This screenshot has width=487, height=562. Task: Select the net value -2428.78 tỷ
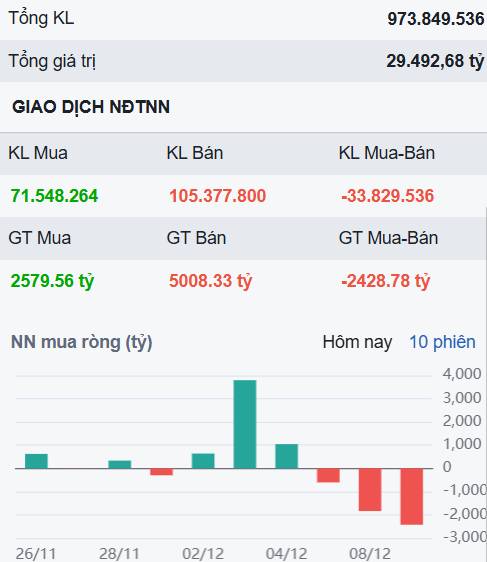click(385, 281)
